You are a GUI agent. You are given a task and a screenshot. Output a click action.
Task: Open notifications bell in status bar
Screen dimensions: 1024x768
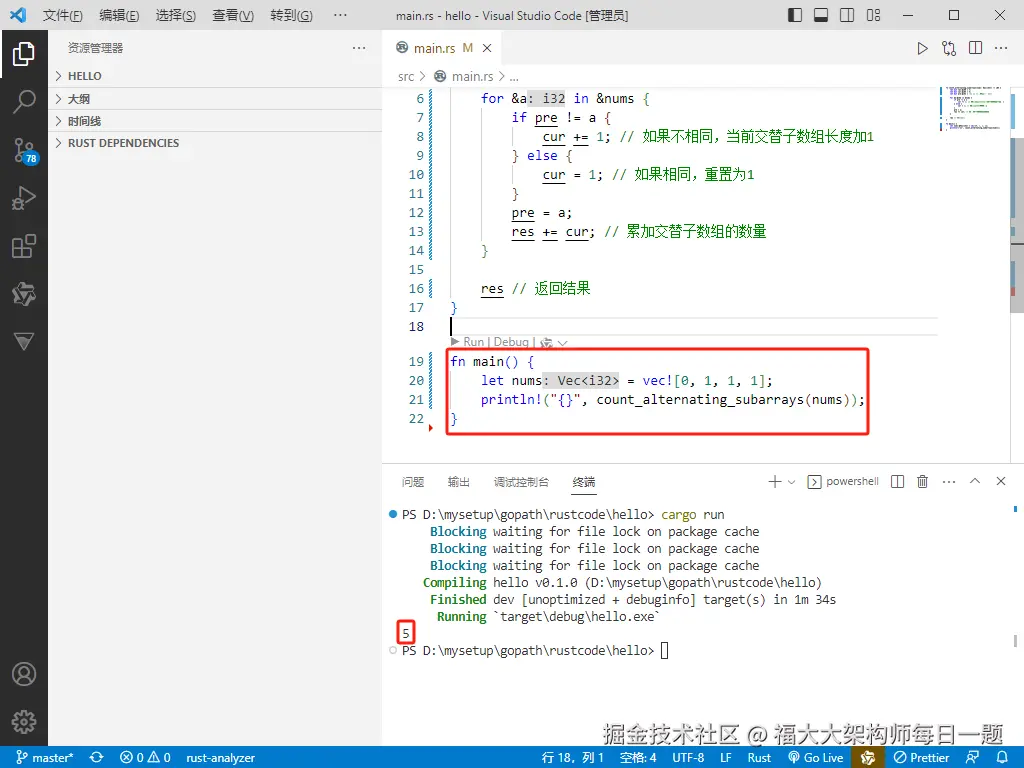[x=1002, y=758]
